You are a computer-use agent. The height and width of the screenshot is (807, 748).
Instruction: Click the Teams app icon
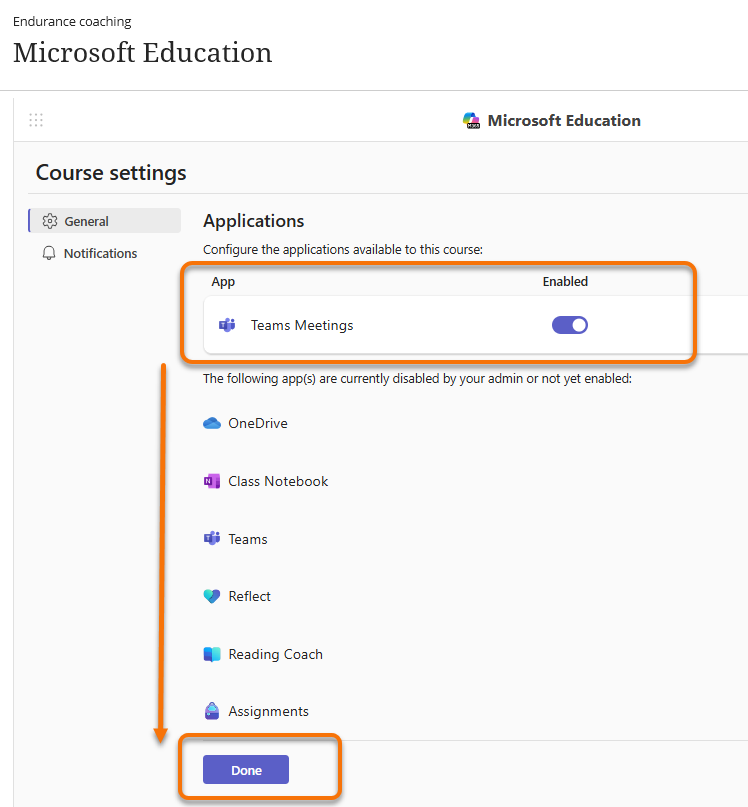pos(211,539)
